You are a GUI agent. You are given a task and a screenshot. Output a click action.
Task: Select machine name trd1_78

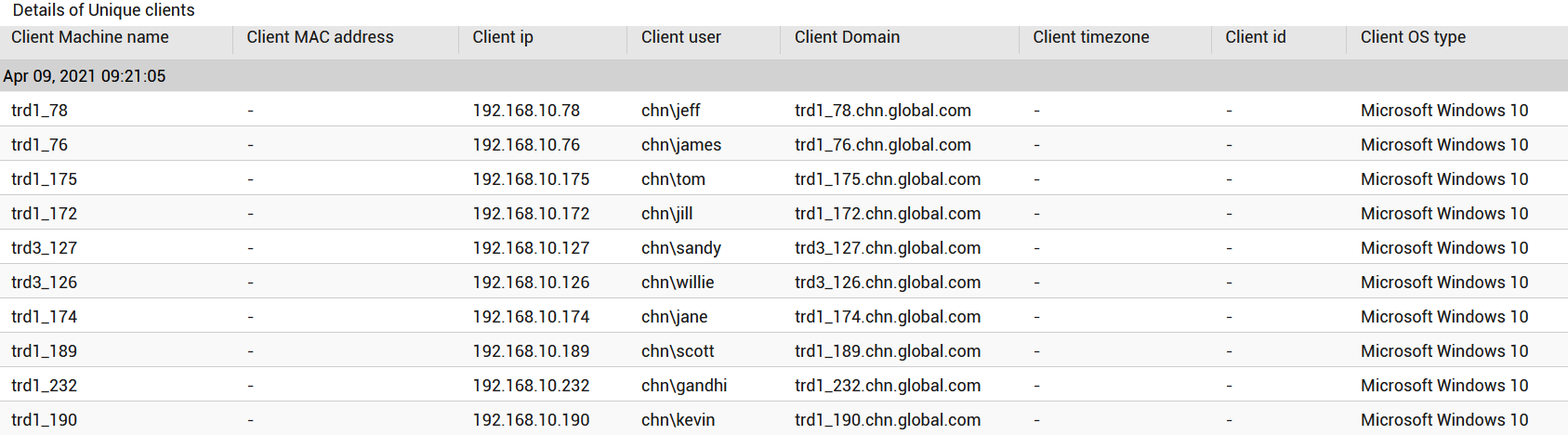(39, 111)
